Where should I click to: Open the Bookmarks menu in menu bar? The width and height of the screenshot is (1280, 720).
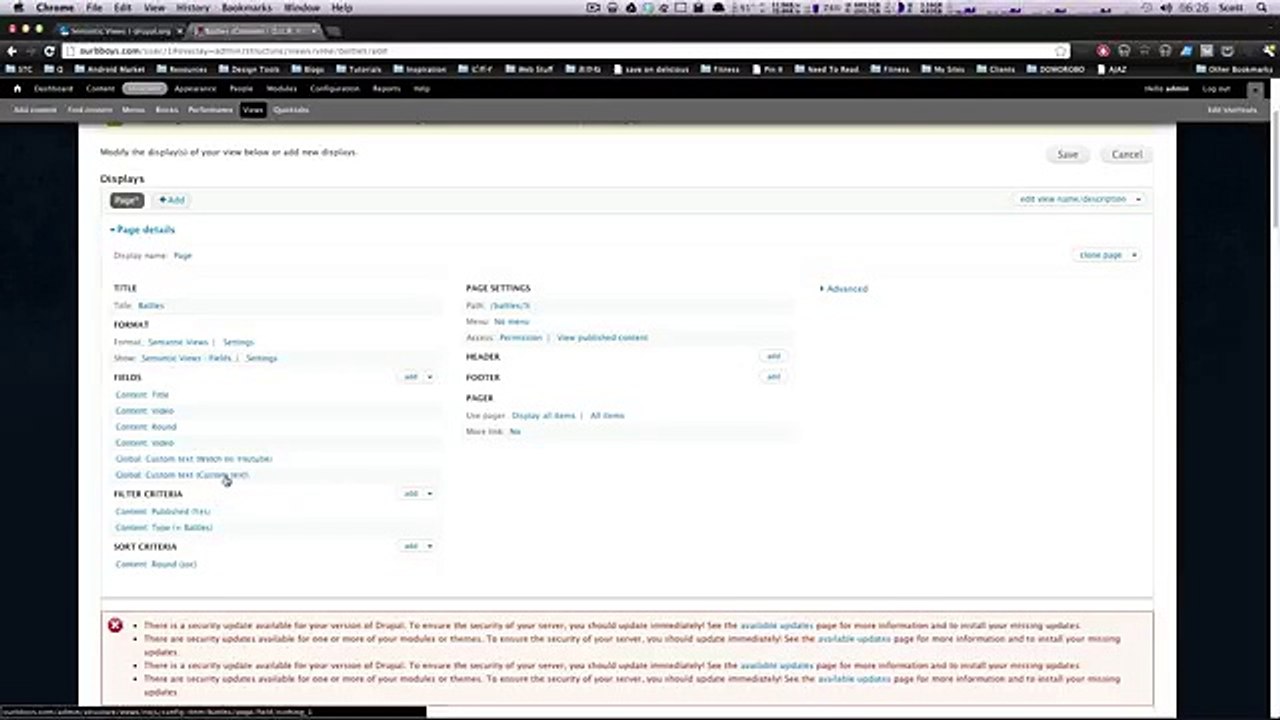pos(246,7)
